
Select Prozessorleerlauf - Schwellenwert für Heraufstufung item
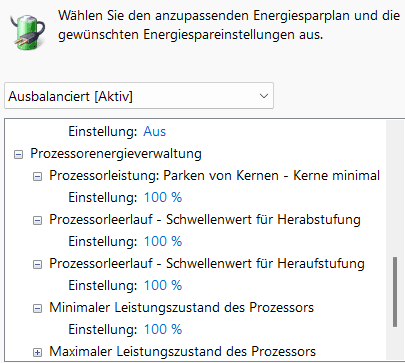click(x=207, y=264)
